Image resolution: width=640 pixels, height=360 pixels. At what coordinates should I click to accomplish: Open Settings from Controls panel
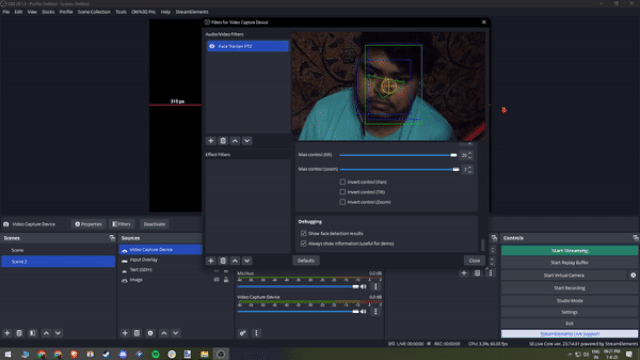(569, 312)
